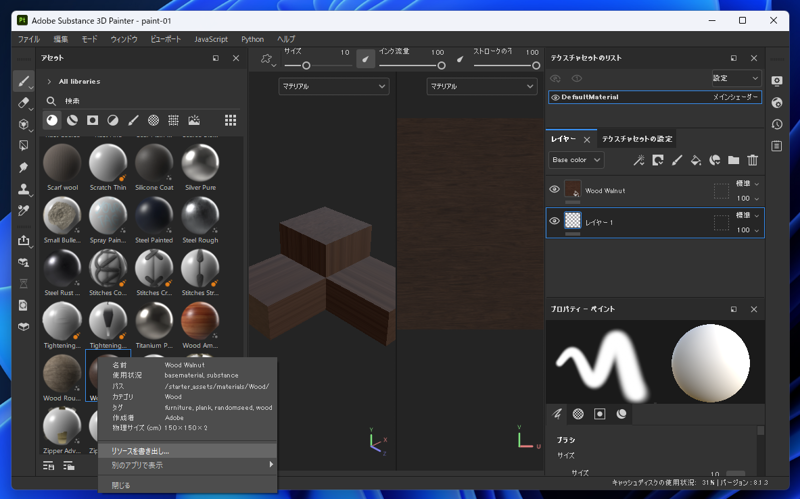Adjust the ストローク opacity slider handle
The width and height of the screenshot is (800, 499).
pos(536,65)
